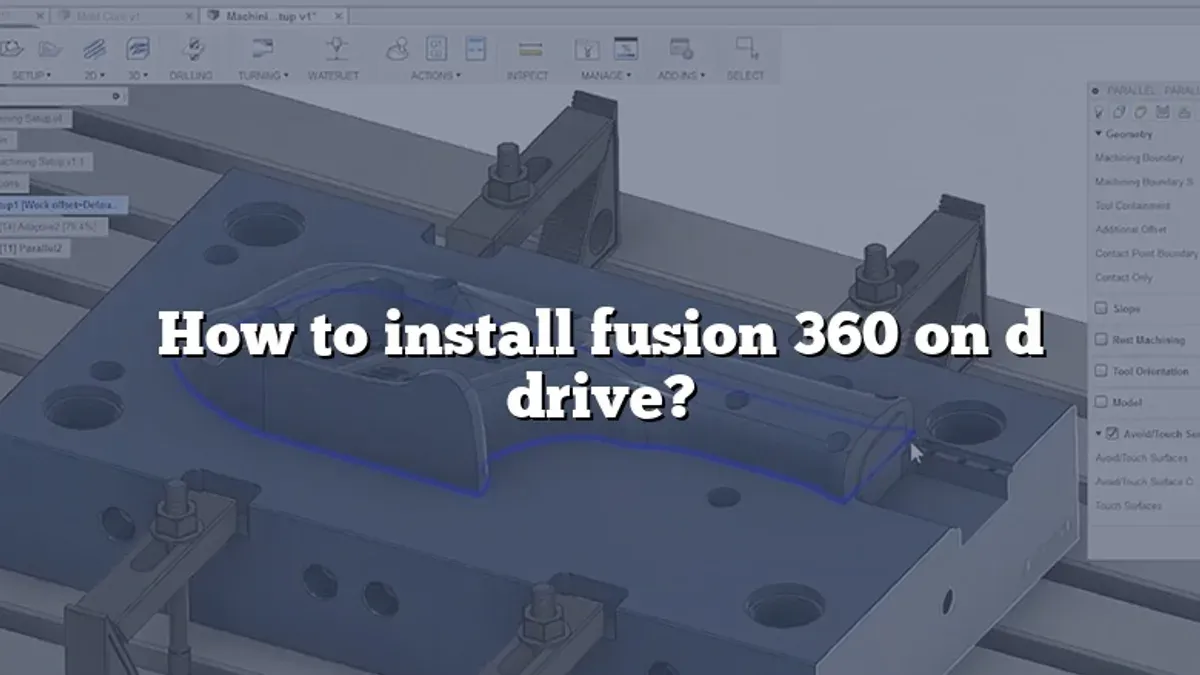Select the Machining Boundary option
The height and width of the screenshot is (675, 1200).
(1139, 158)
